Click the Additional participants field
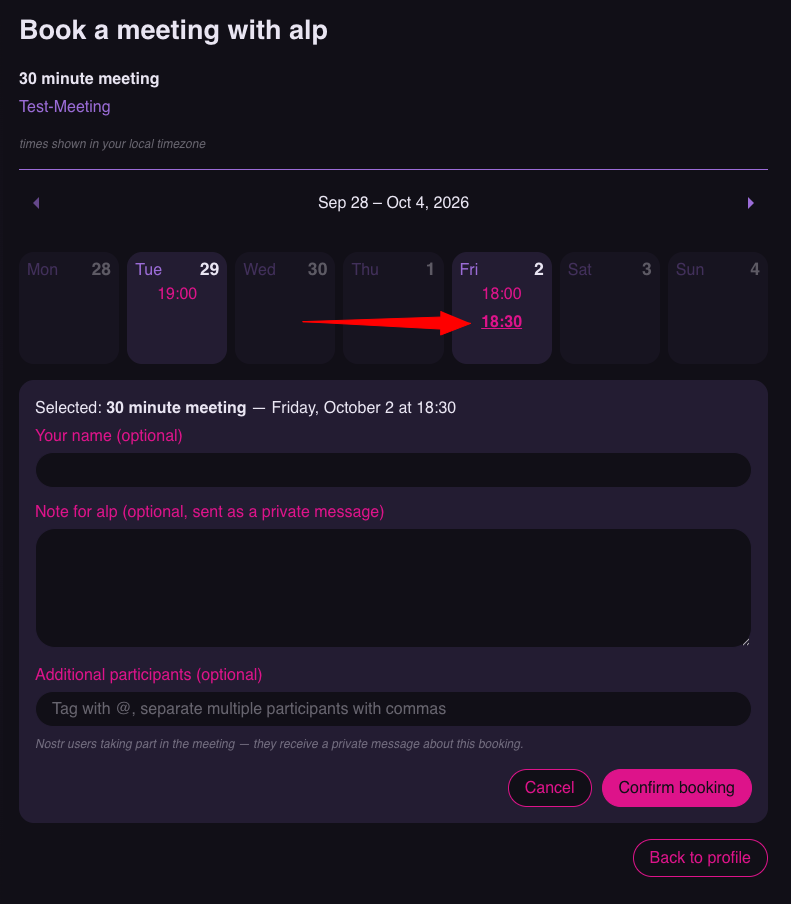The image size is (791, 904). (x=393, y=709)
